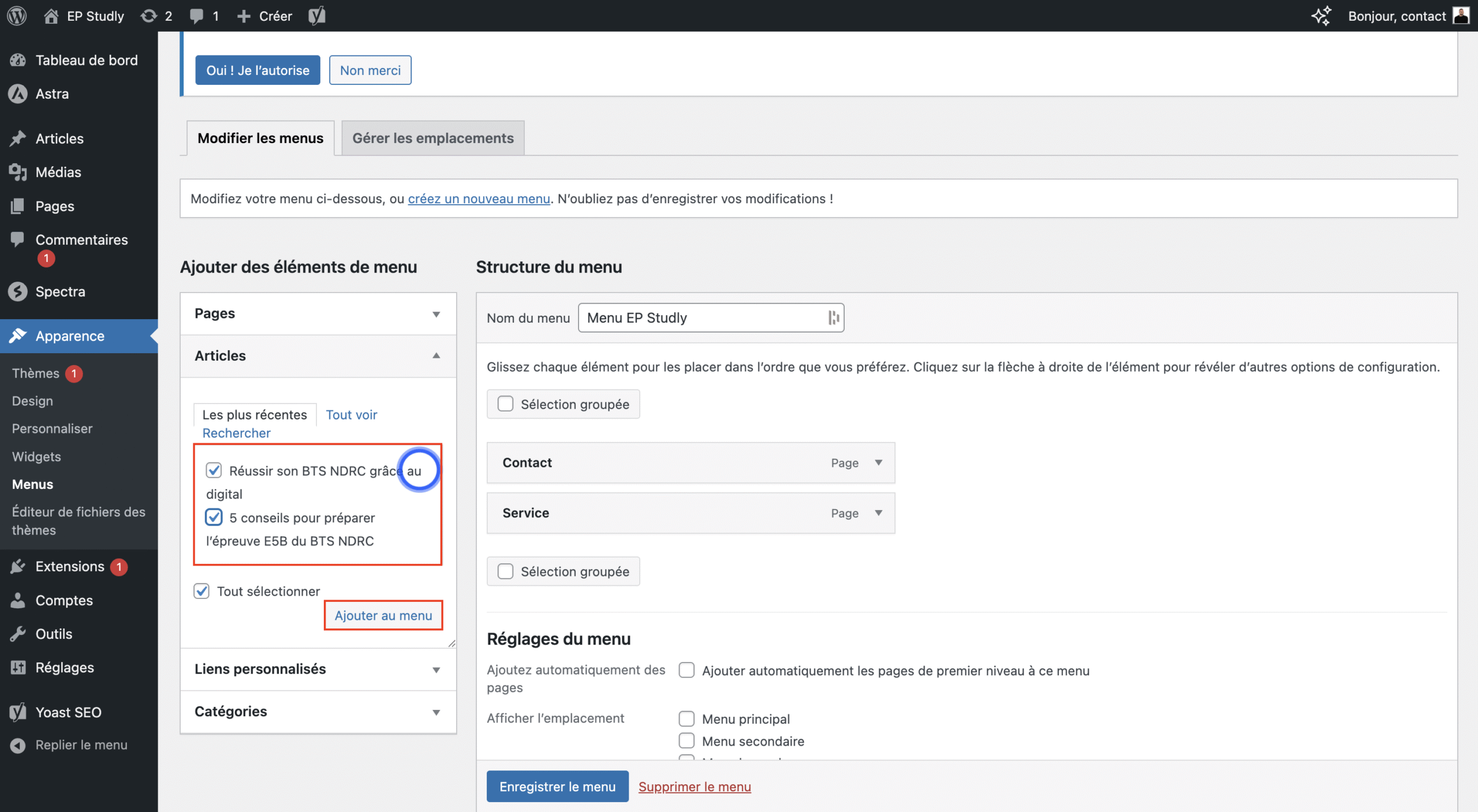Screen dimensions: 1478x812
Task: Click the Replier le menu collapse icon
Action: point(18,745)
